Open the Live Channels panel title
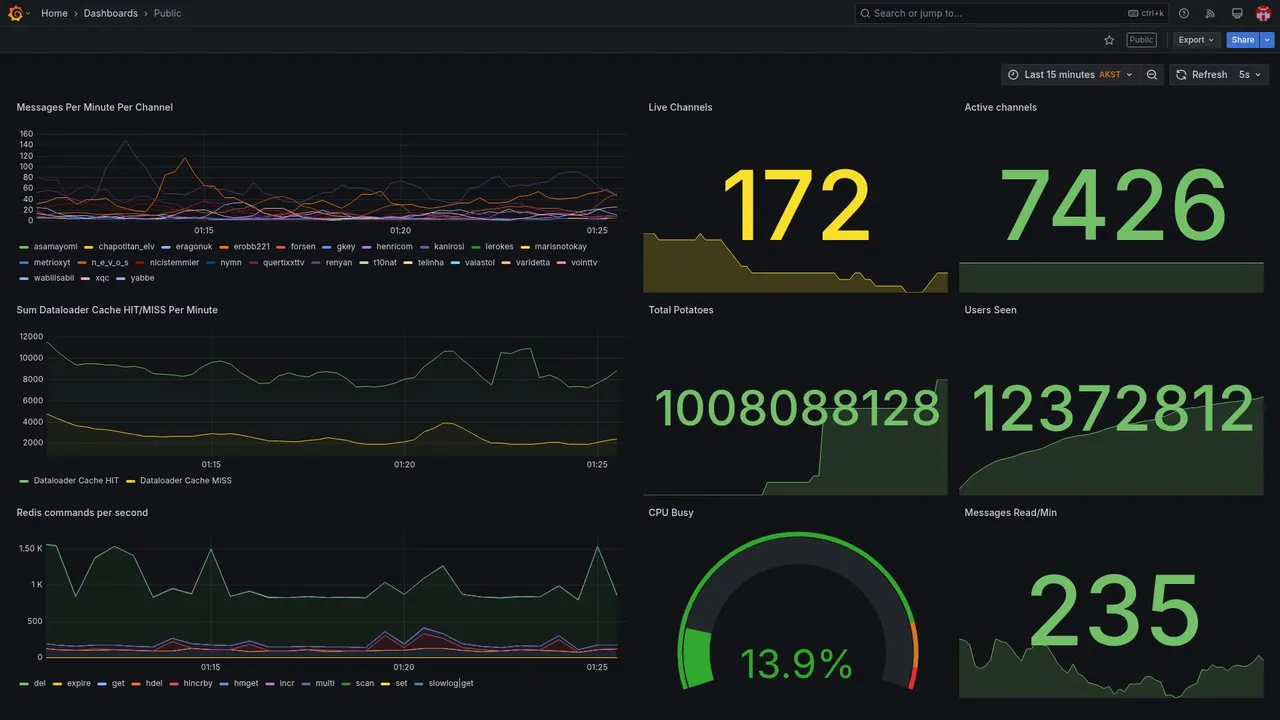 [x=680, y=107]
